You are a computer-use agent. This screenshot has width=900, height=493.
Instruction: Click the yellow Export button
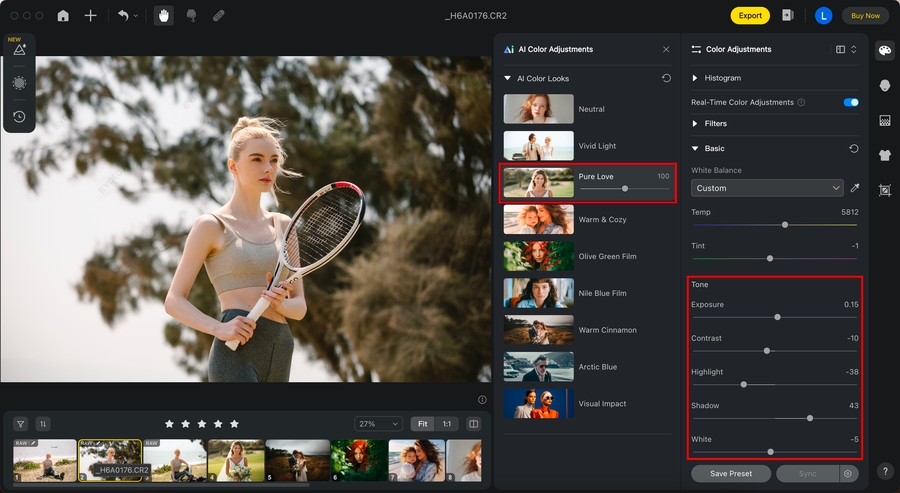[x=750, y=16]
